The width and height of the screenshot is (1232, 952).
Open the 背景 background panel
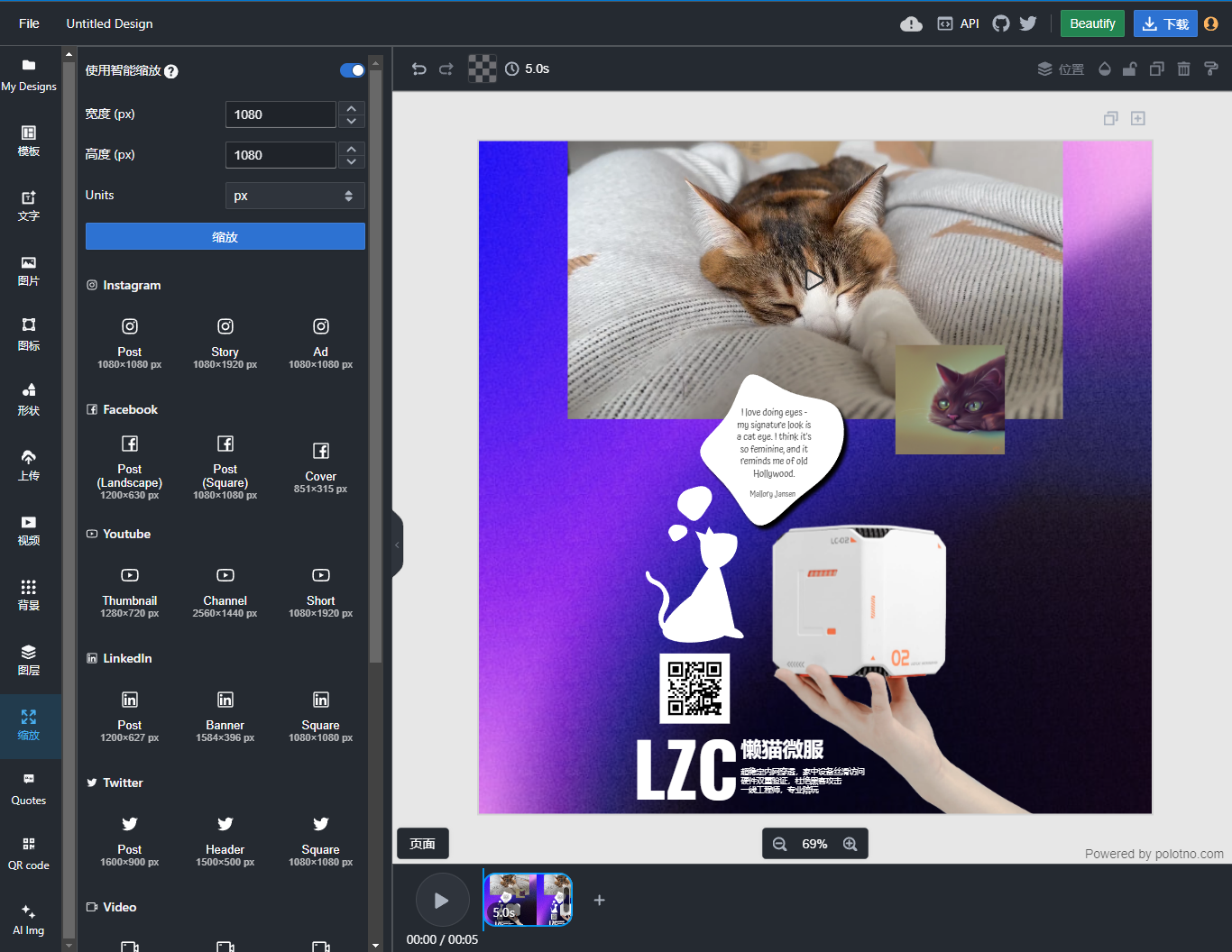pos(29,595)
